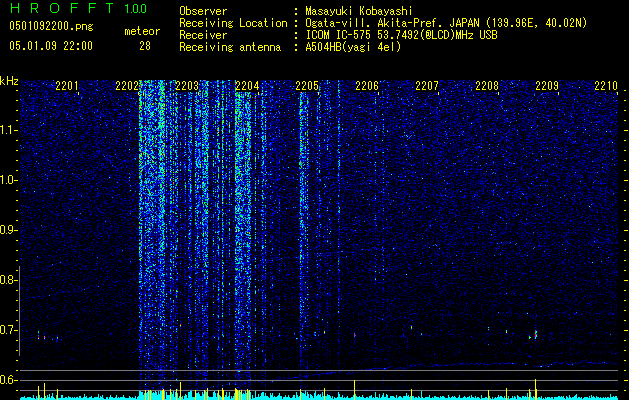Click the 2205 time marker
This screenshot has width=629, height=400.
click(307, 86)
